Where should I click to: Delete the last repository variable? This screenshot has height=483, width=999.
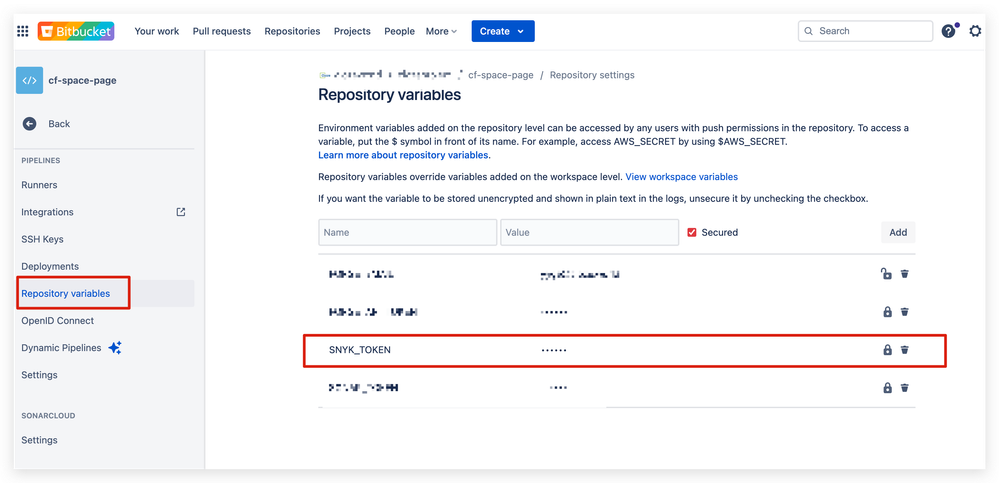point(905,387)
